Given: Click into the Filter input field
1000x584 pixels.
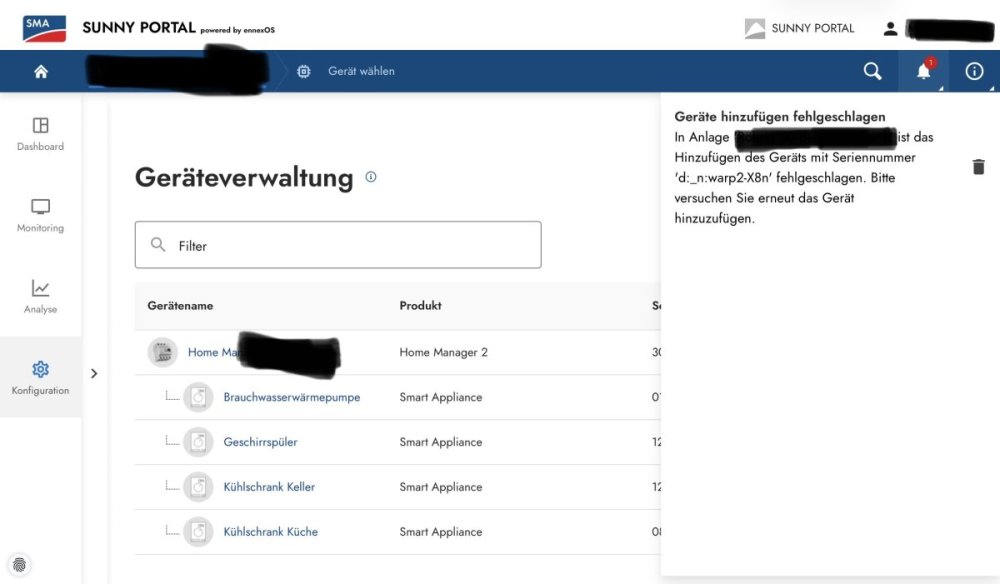Looking at the screenshot, I should coord(338,245).
